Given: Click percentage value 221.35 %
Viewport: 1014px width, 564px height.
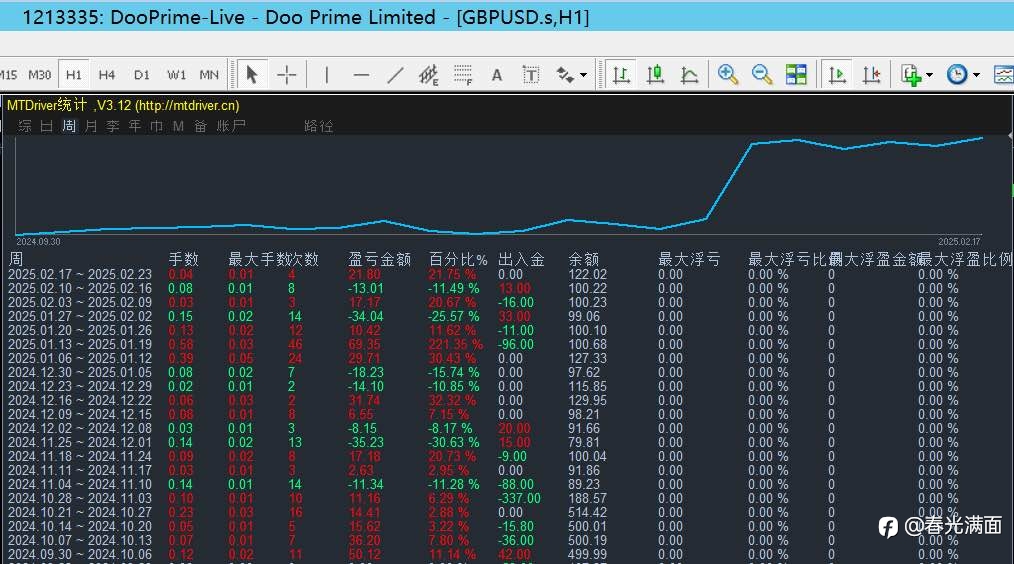Looking at the screenshot, I should [x=455, y=344].
